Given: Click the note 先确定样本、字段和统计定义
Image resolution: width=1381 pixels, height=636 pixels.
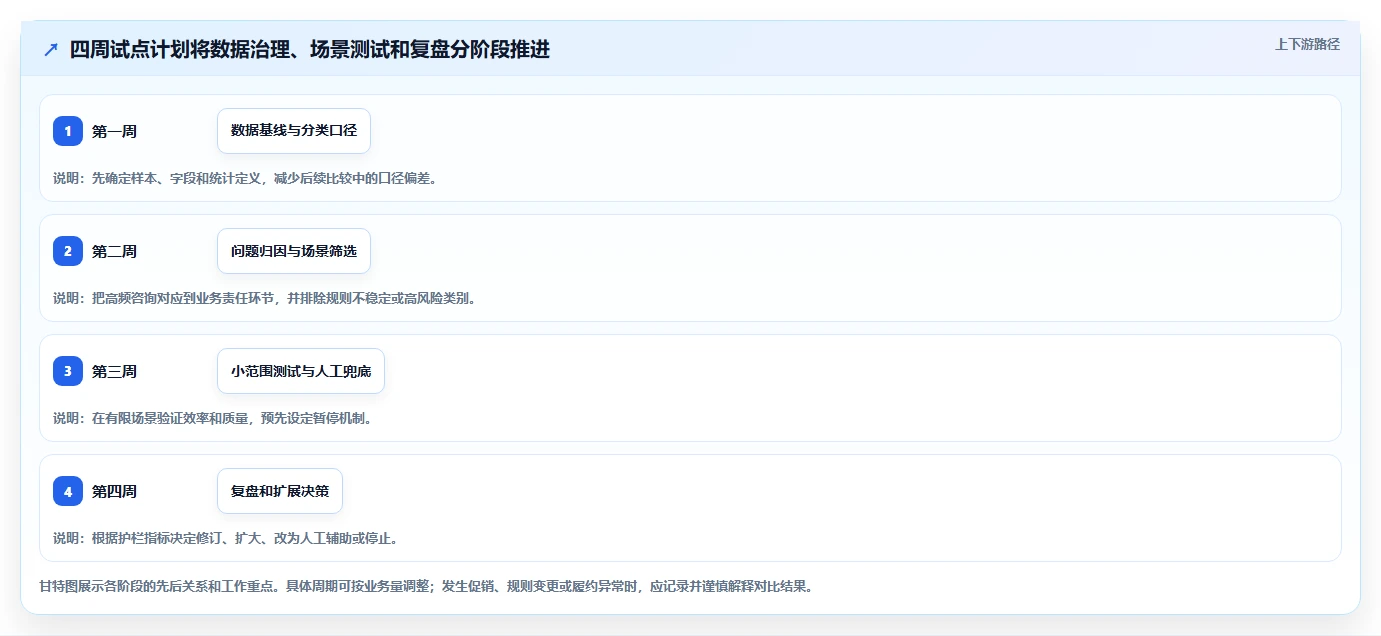Looking at the screenshot, I should click(177, 178).
